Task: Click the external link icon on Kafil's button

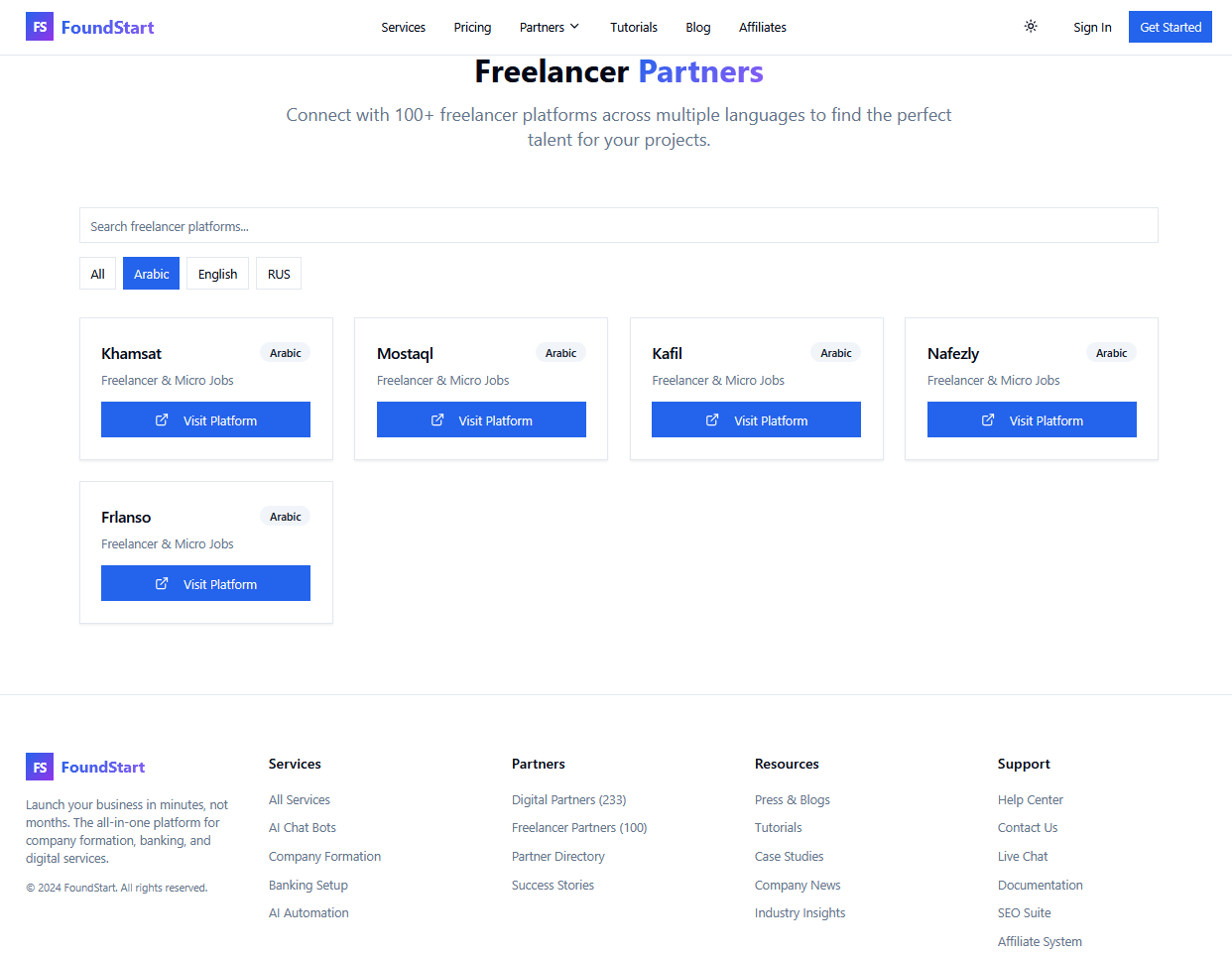Action: (x=711, y=419)
